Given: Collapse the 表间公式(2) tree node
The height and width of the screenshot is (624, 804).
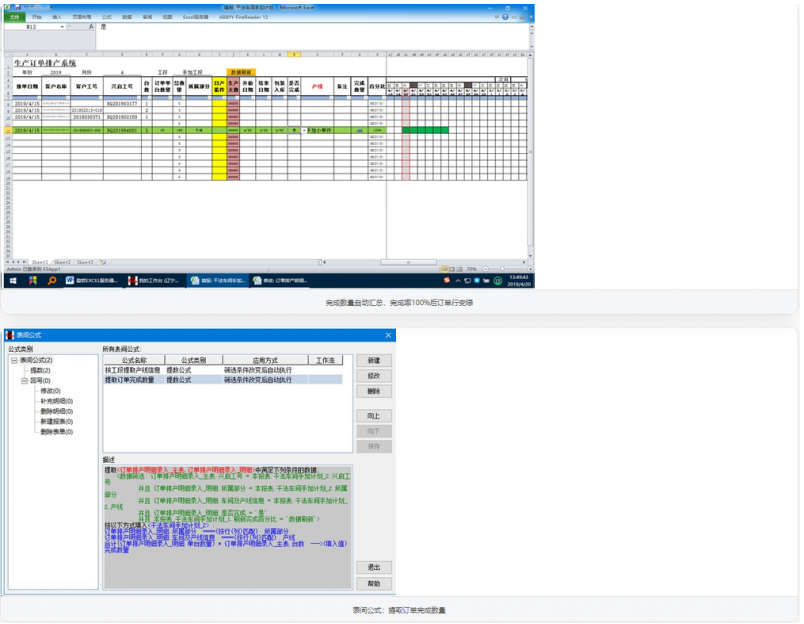Looking at the screenshot, I should pos(14,360).
